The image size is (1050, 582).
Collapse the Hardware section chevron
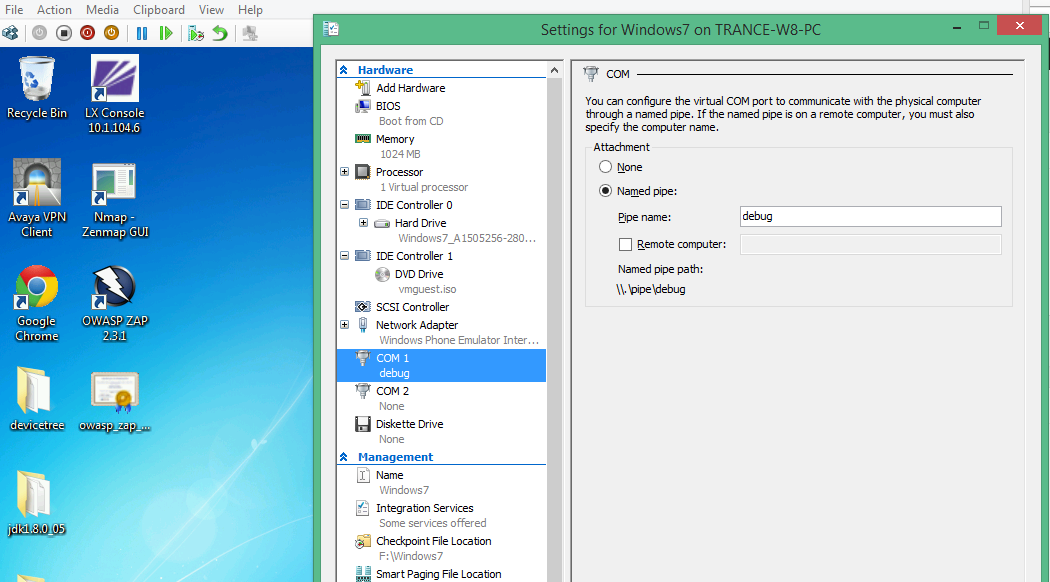(344, 70)
